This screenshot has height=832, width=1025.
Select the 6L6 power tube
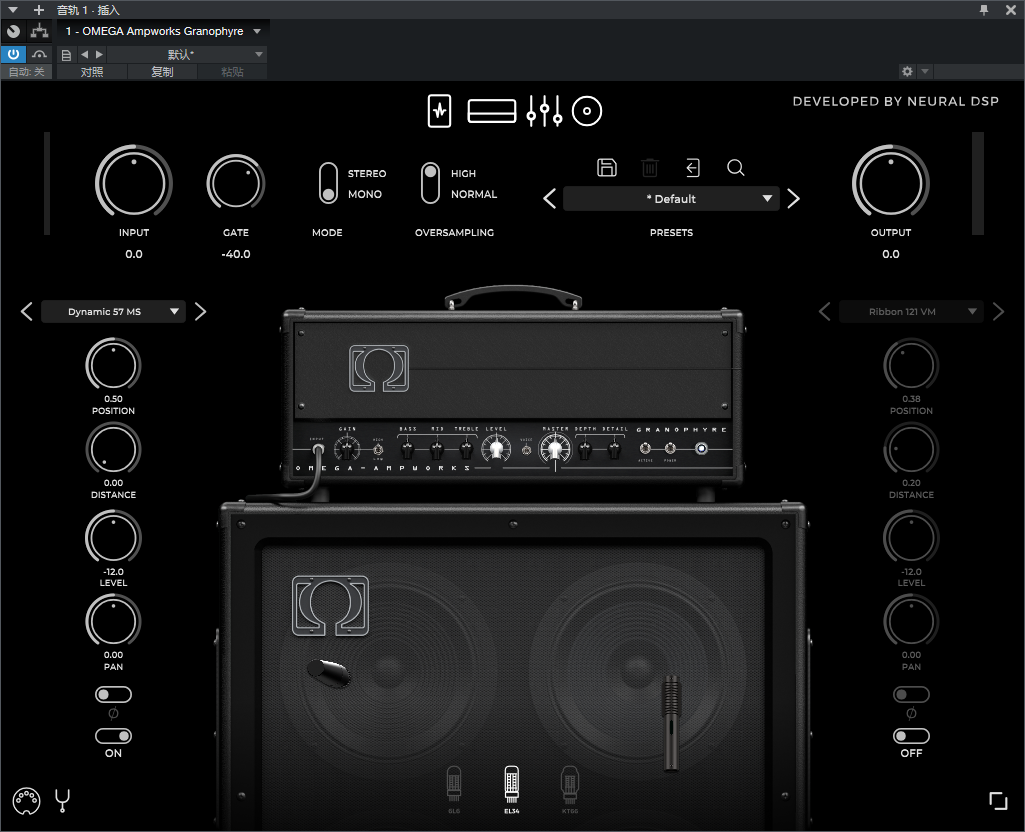[x=454, y=789]
